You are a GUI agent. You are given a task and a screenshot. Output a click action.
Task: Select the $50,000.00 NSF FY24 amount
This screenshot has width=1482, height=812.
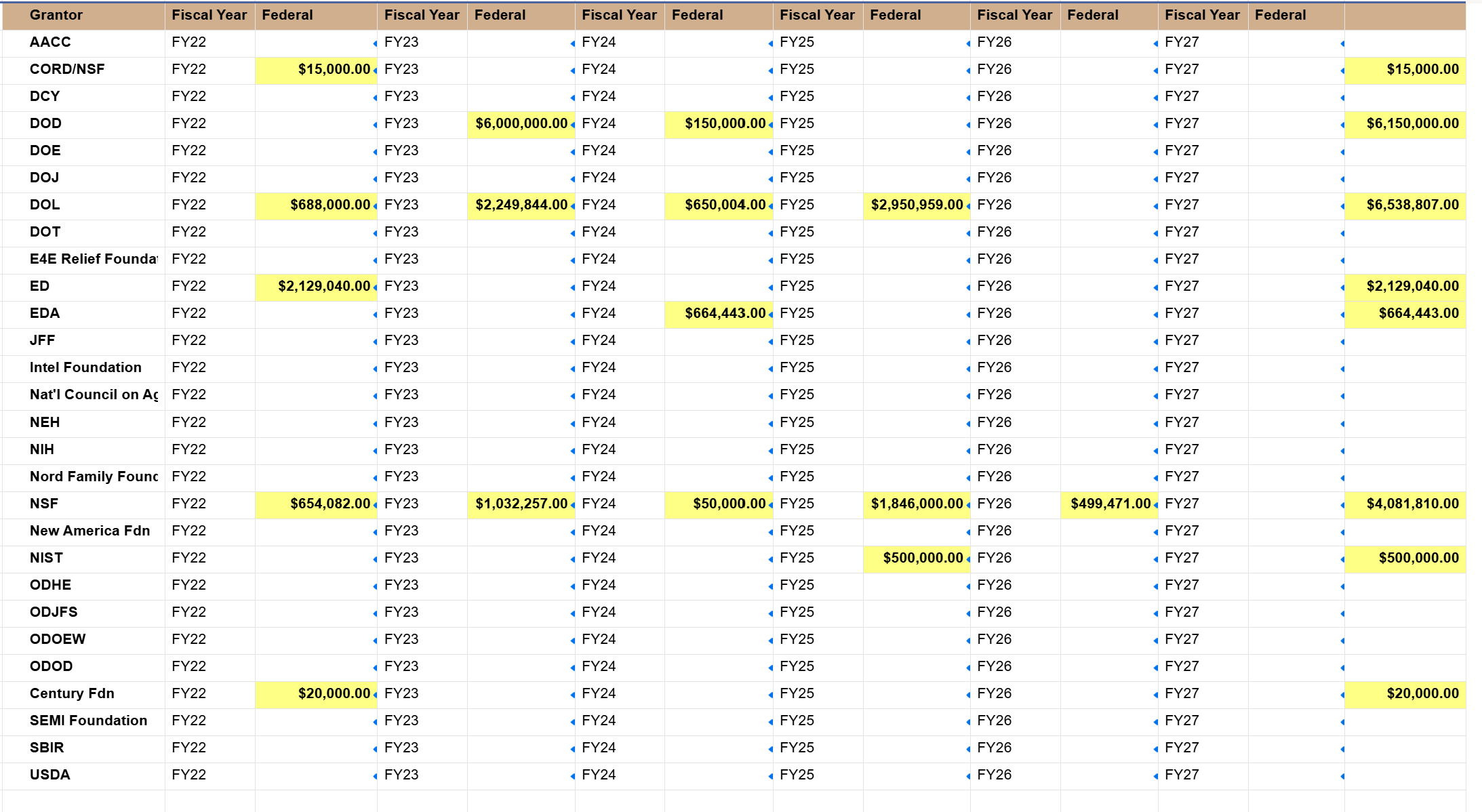pyautogui.click(x=719, y=504)
